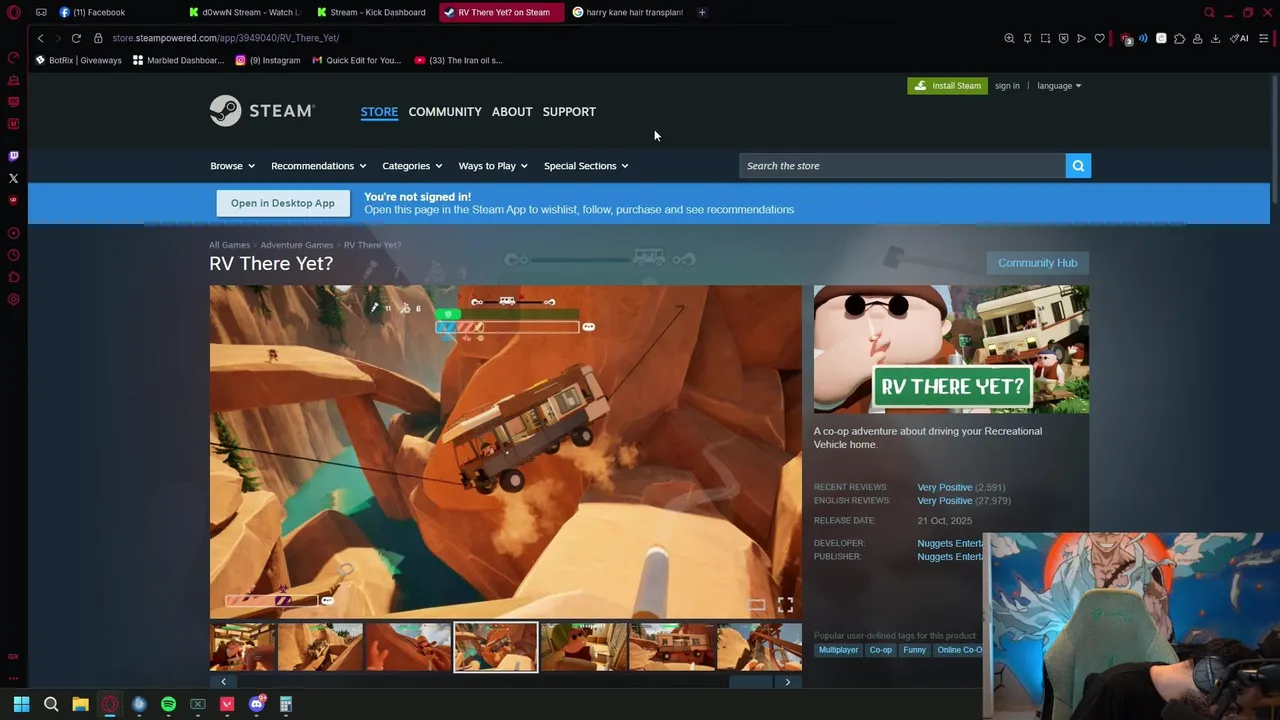Click the sign in link
The width and height of the screenshot is (1280, 720).
[1007, 86]
